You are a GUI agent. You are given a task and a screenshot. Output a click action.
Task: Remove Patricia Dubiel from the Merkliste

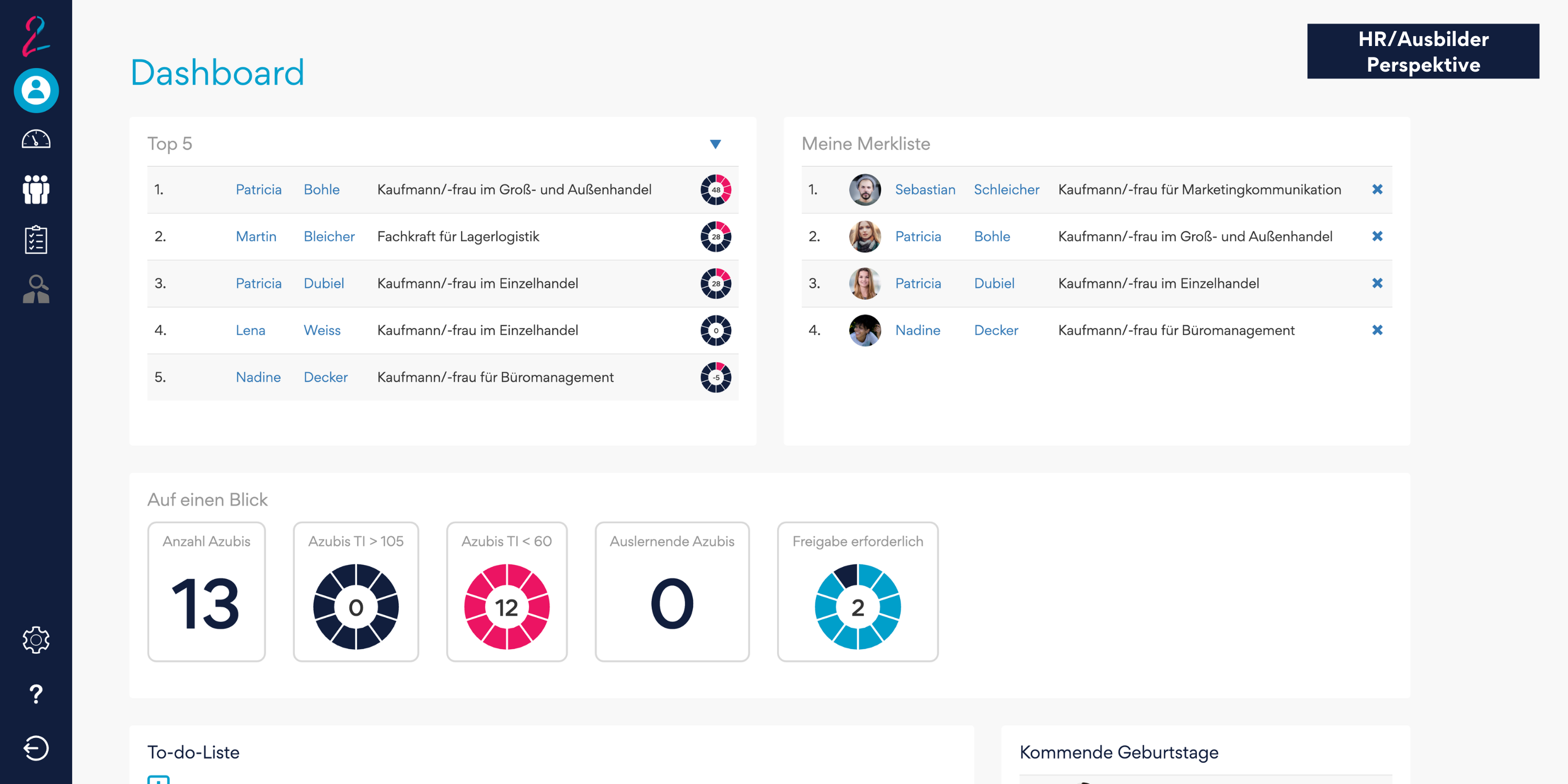coord(1377,283)
